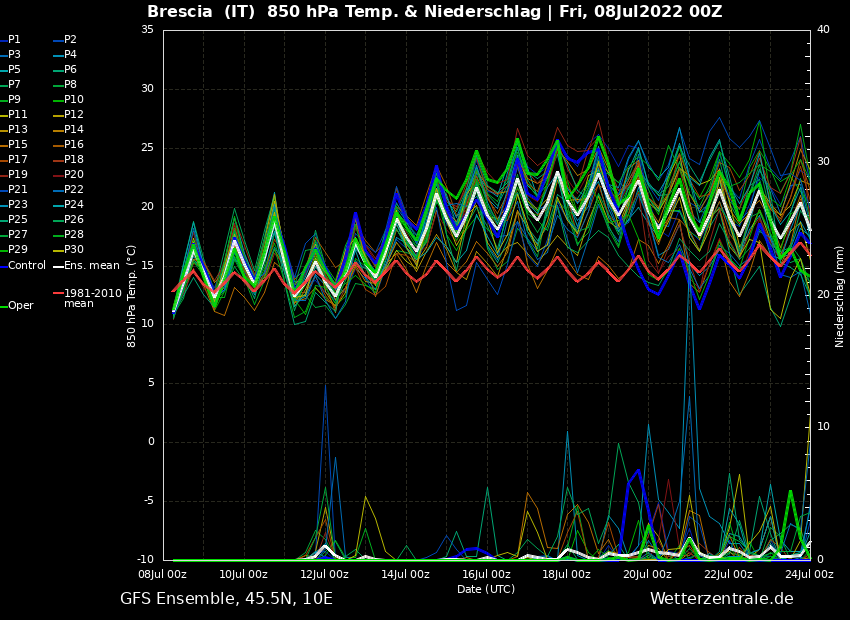Image resolution: width=850 pixels, height=620 pixels.
Task: Select the Oper legend entry
Action: (x=20, y=306)
